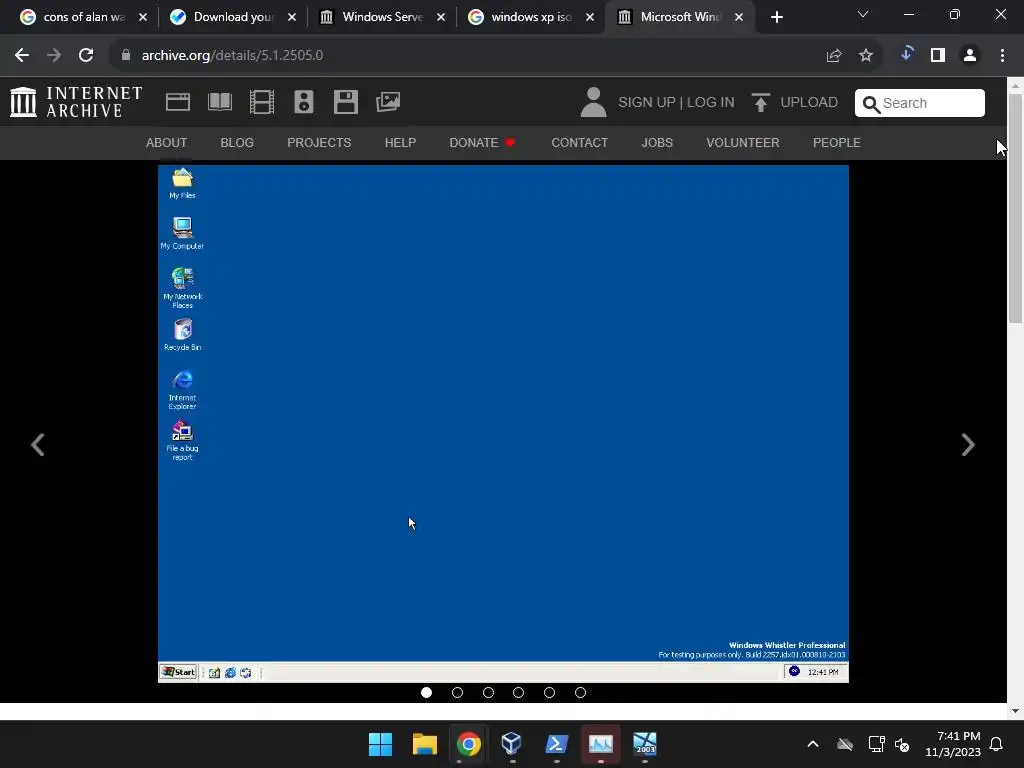Click the user avatar icon
The height and width of the screenshot is (768, 1024).
click(593, 102)
